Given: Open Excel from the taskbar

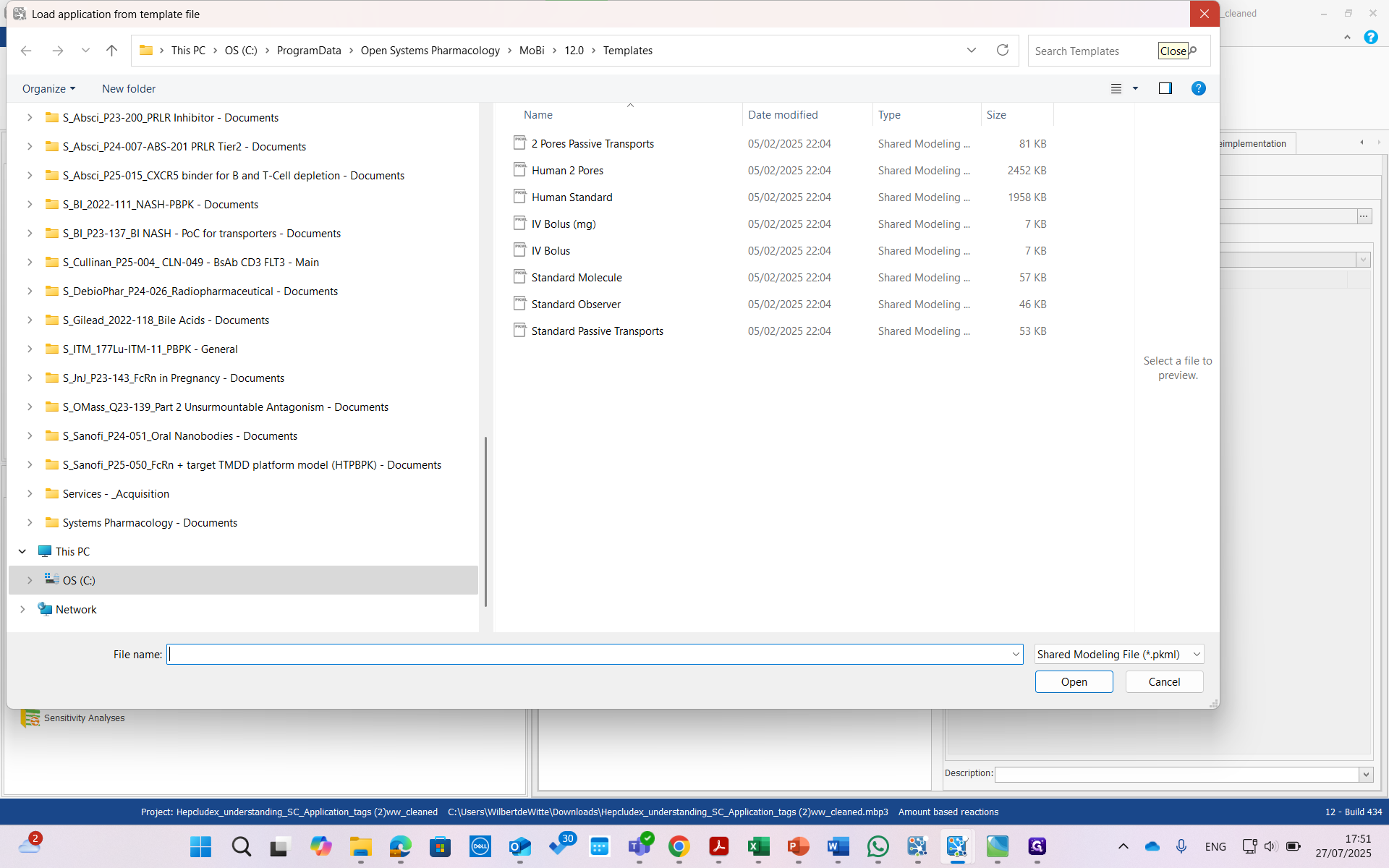Looking at the screenshot, I should click(758, 846).
